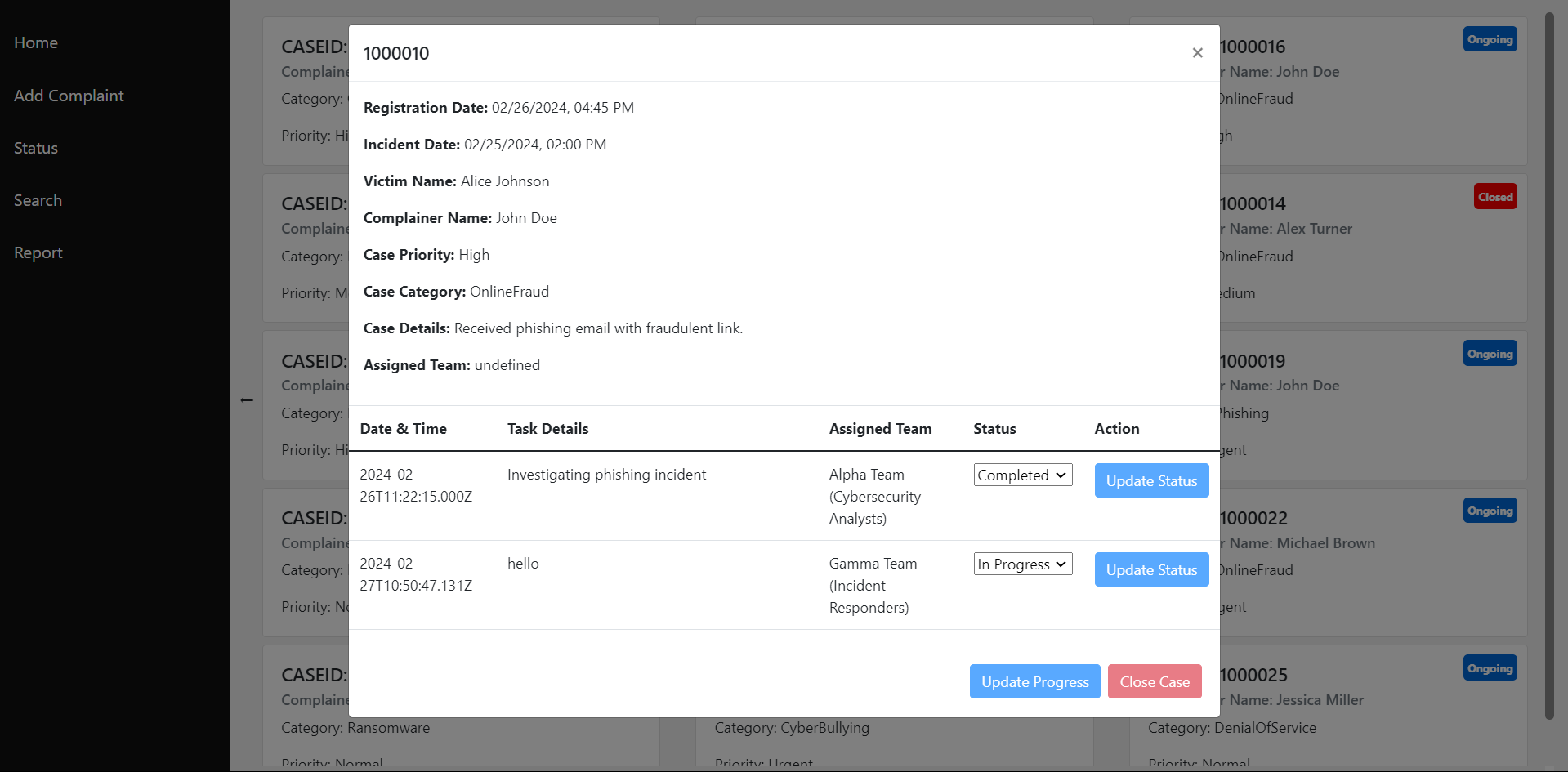
Task: Click the Action column header
Action: pyautogui.click(x=1117, y=428)
